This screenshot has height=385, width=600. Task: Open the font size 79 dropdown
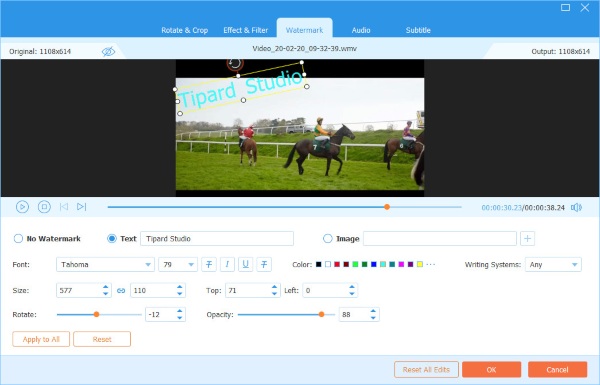pyautogui.click(x=178, y=264)
